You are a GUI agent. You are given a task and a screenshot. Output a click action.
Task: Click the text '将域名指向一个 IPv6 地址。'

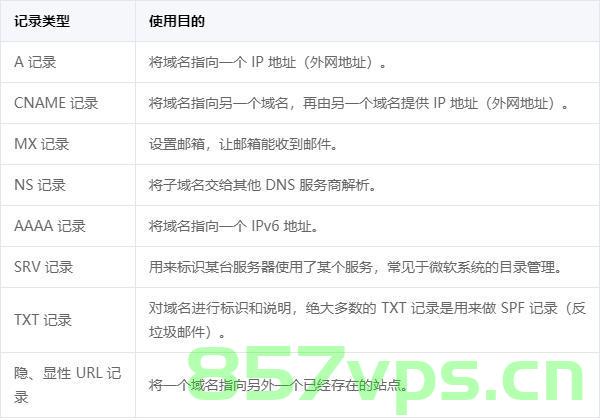coord(233,226)
